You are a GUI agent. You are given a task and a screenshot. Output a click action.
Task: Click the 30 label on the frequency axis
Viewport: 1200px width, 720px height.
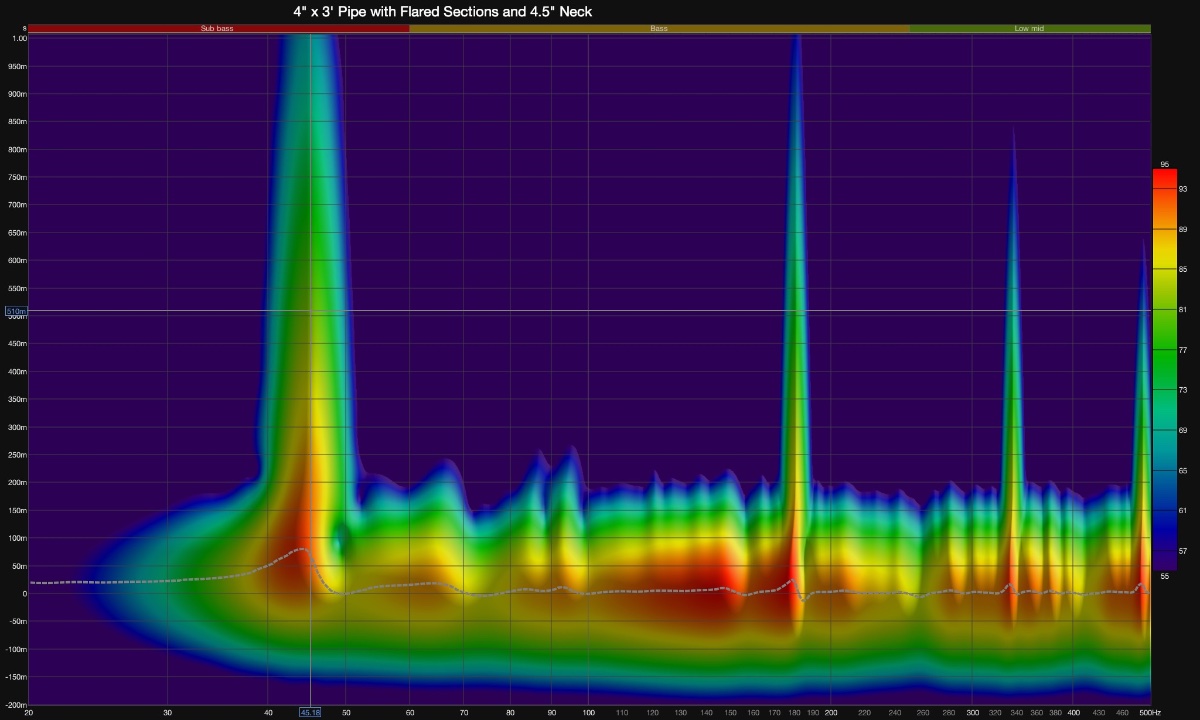click(167, 712)
